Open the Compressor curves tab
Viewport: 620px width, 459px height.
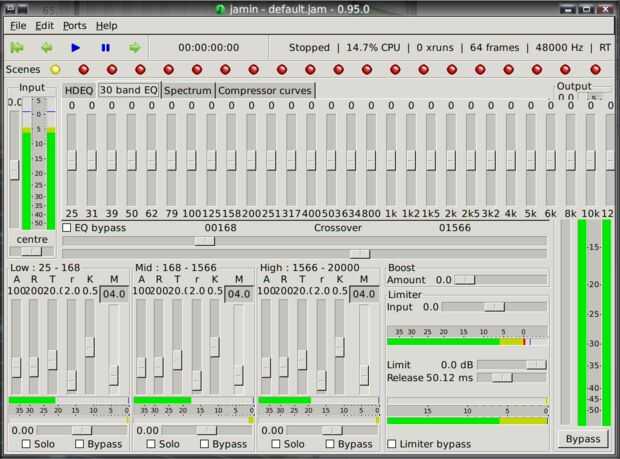coord(264,90)
